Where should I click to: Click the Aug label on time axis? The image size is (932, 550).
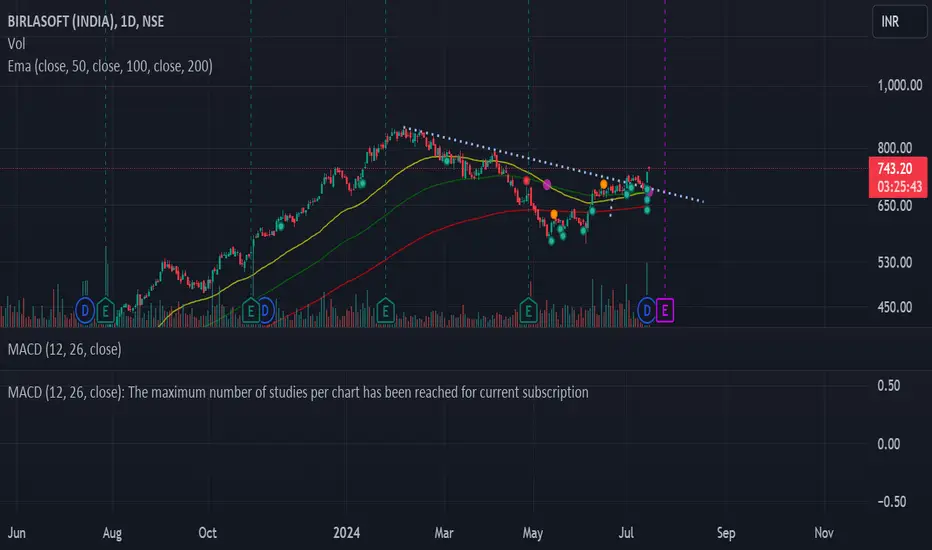[x=112, y=533]
